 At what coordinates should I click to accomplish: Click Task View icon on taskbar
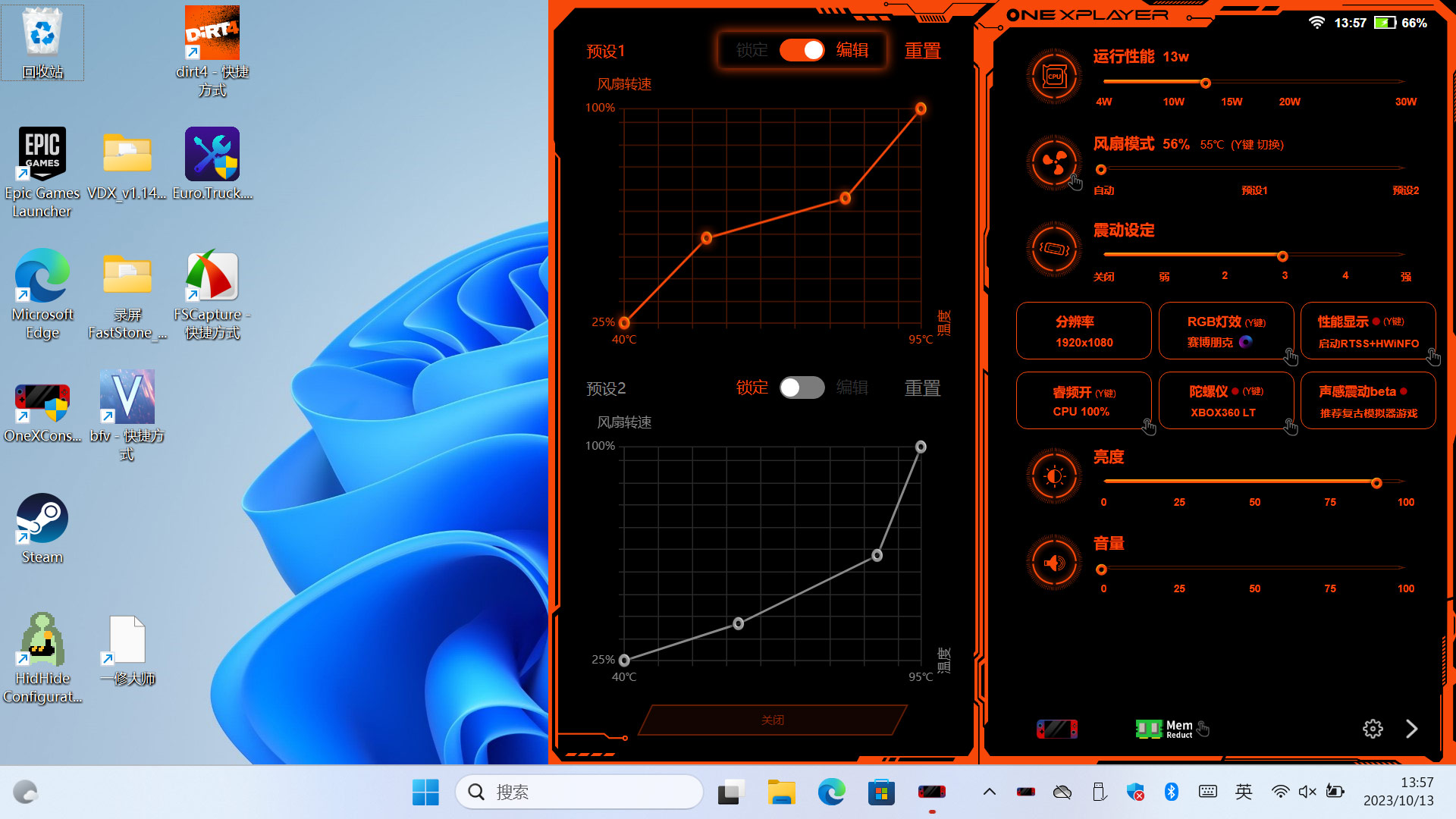click(731, 792)
